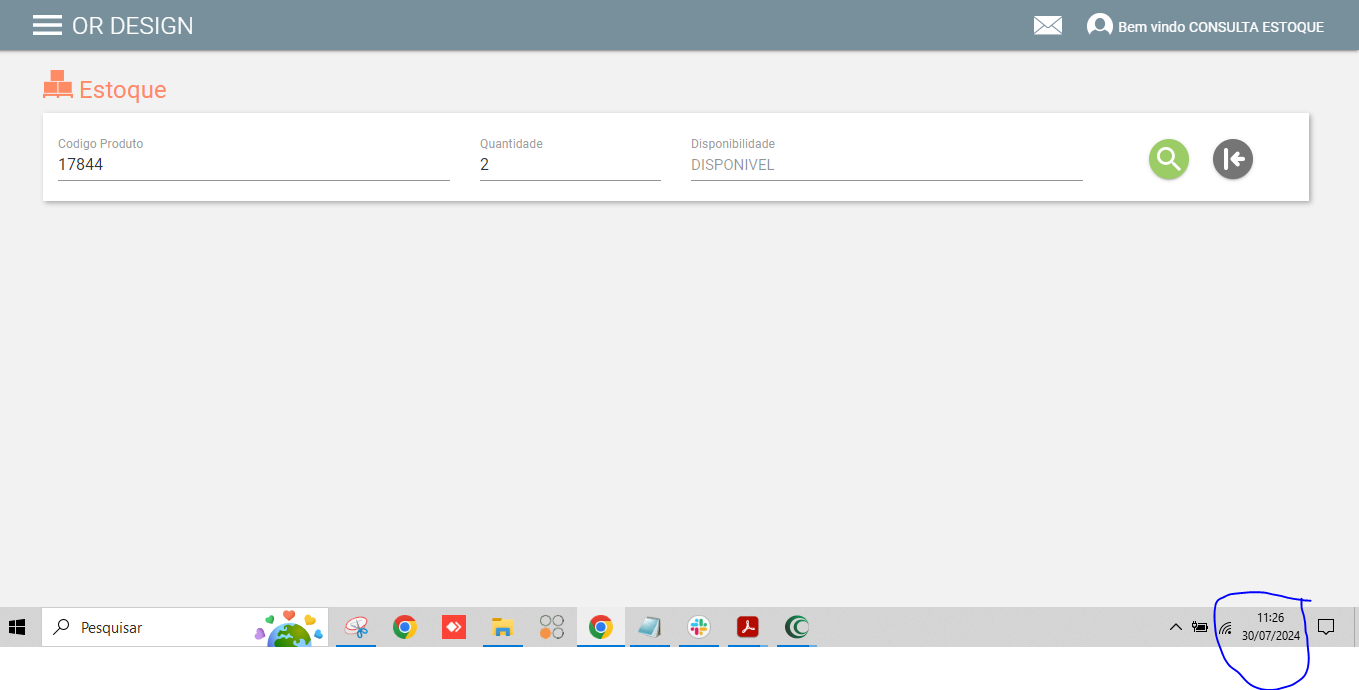This screenshot has width=1359, height=690.
Task: Expand hidden system tray icons chevron
Action: tap(1175, 627)
